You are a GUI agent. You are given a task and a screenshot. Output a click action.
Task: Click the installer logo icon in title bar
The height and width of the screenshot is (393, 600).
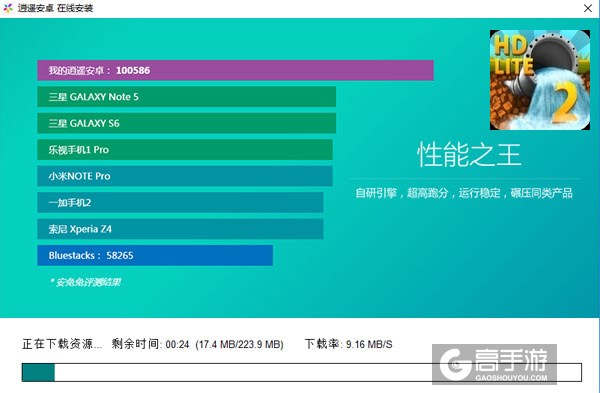pos(8,8)
